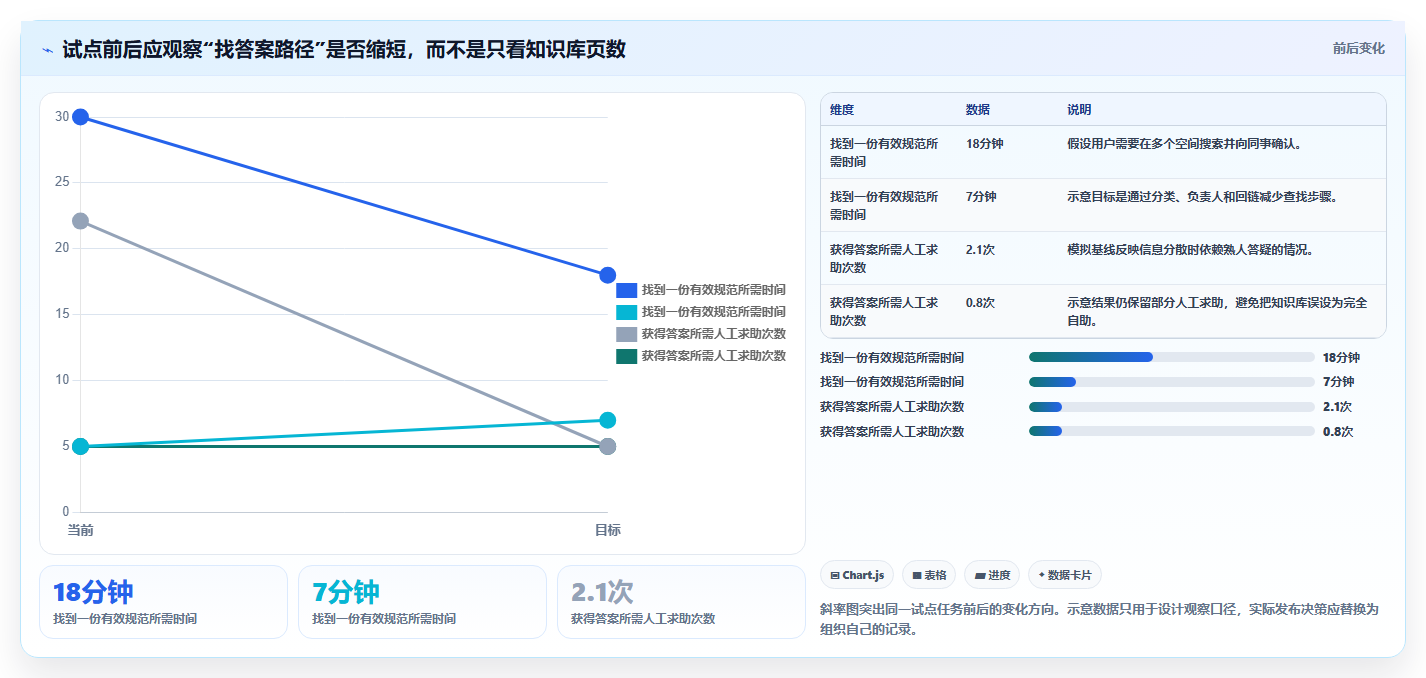Toggle the cyan legend swatch

(x=626, y=312)
